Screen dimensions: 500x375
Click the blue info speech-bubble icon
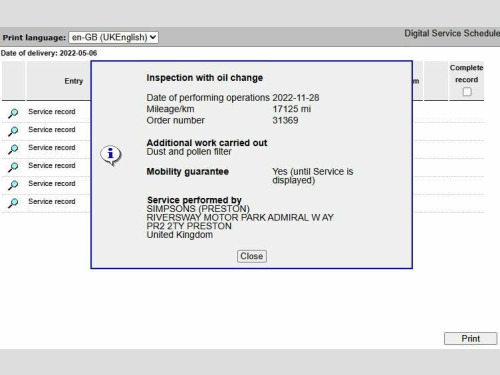pos(111,155)
